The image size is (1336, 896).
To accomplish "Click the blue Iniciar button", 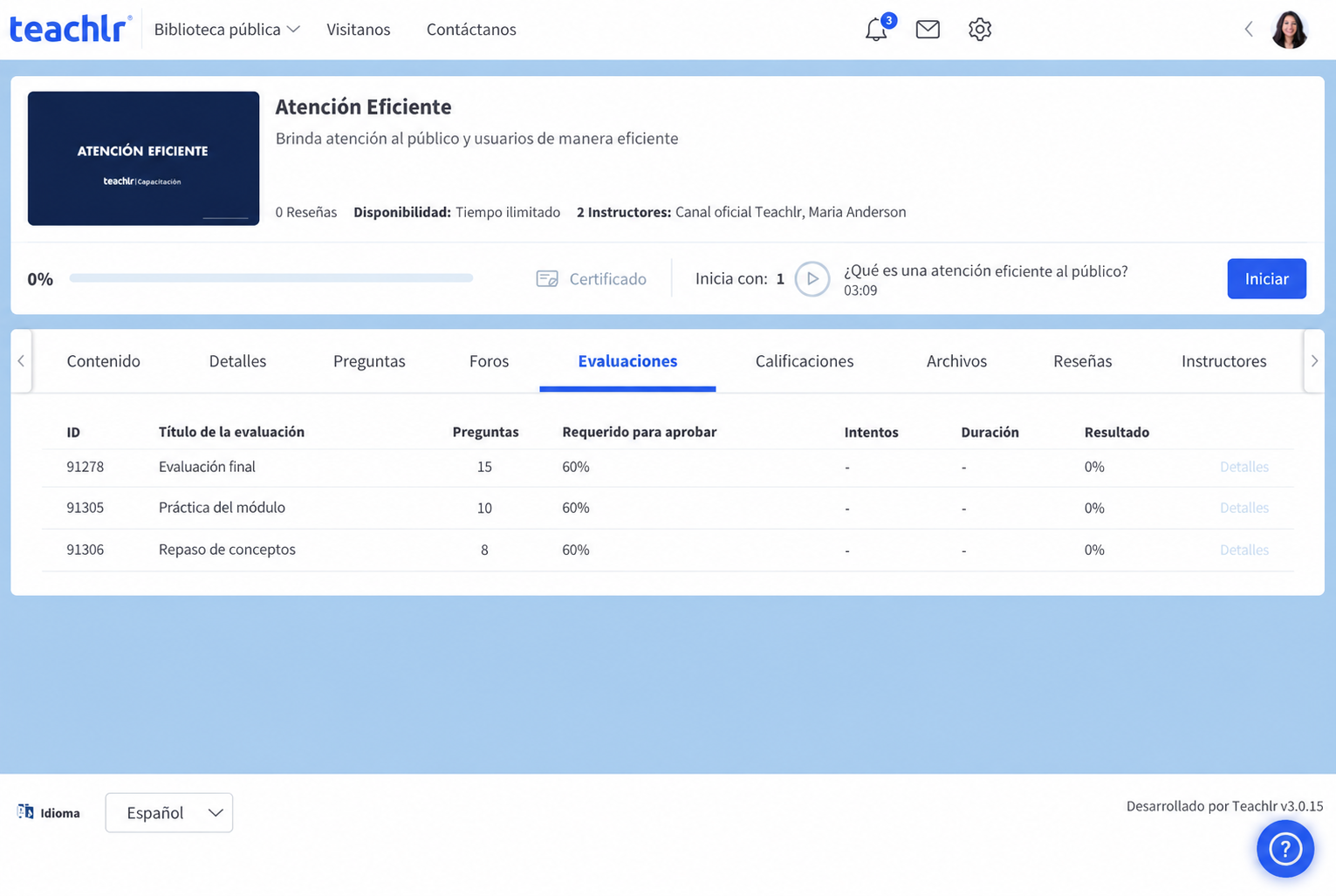I will pos(1266,279).
